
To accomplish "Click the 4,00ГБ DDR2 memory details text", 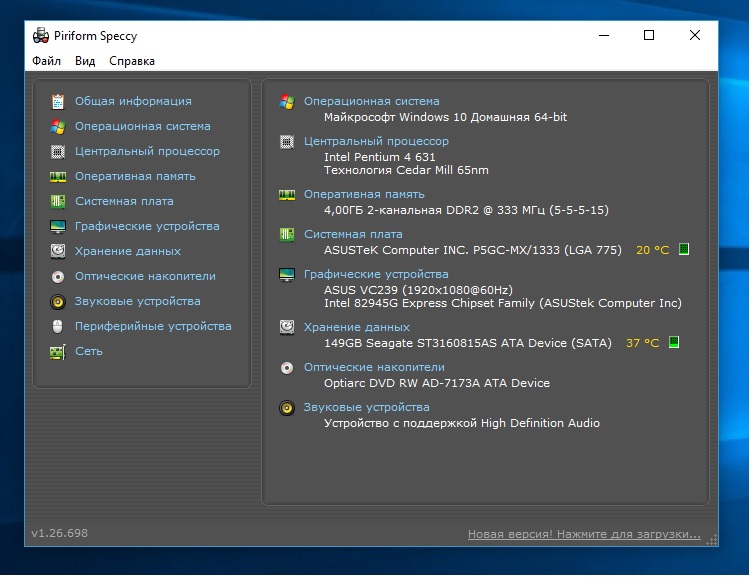I will pyautogui.click(x=466, y=210).
